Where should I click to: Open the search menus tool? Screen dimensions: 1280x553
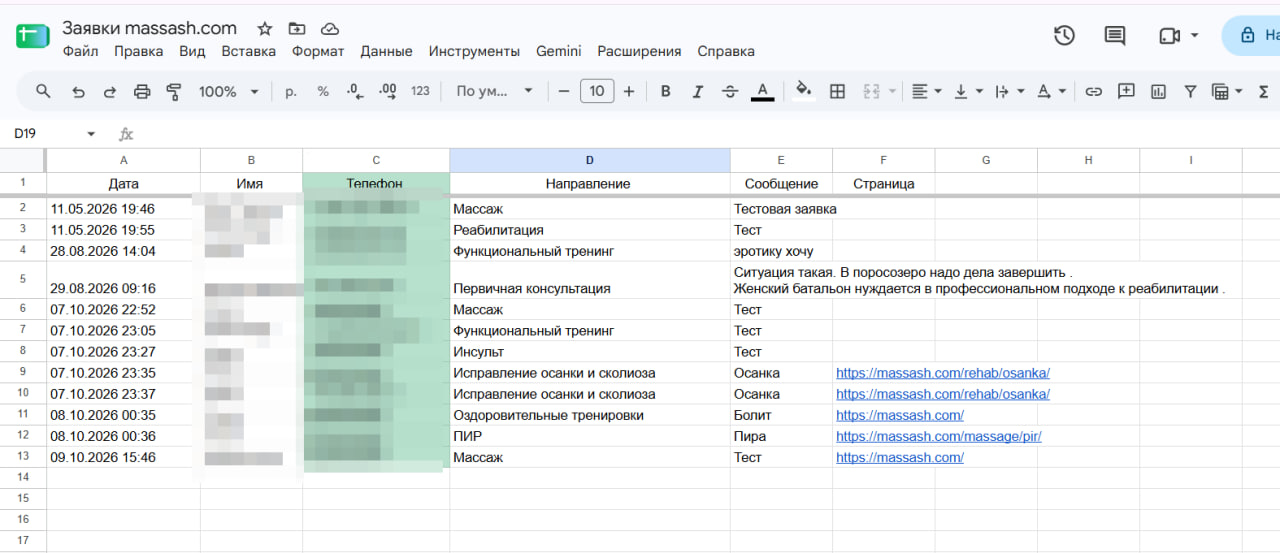(43, 91)
